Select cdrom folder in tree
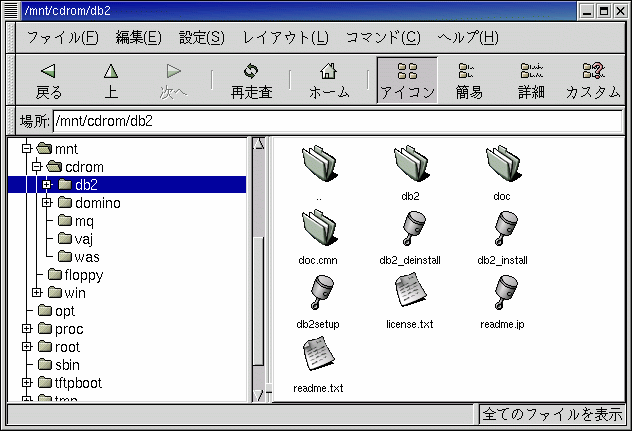The height and width of the screenshot is (431, 632). pyautogui.click(x=75, y=167)
